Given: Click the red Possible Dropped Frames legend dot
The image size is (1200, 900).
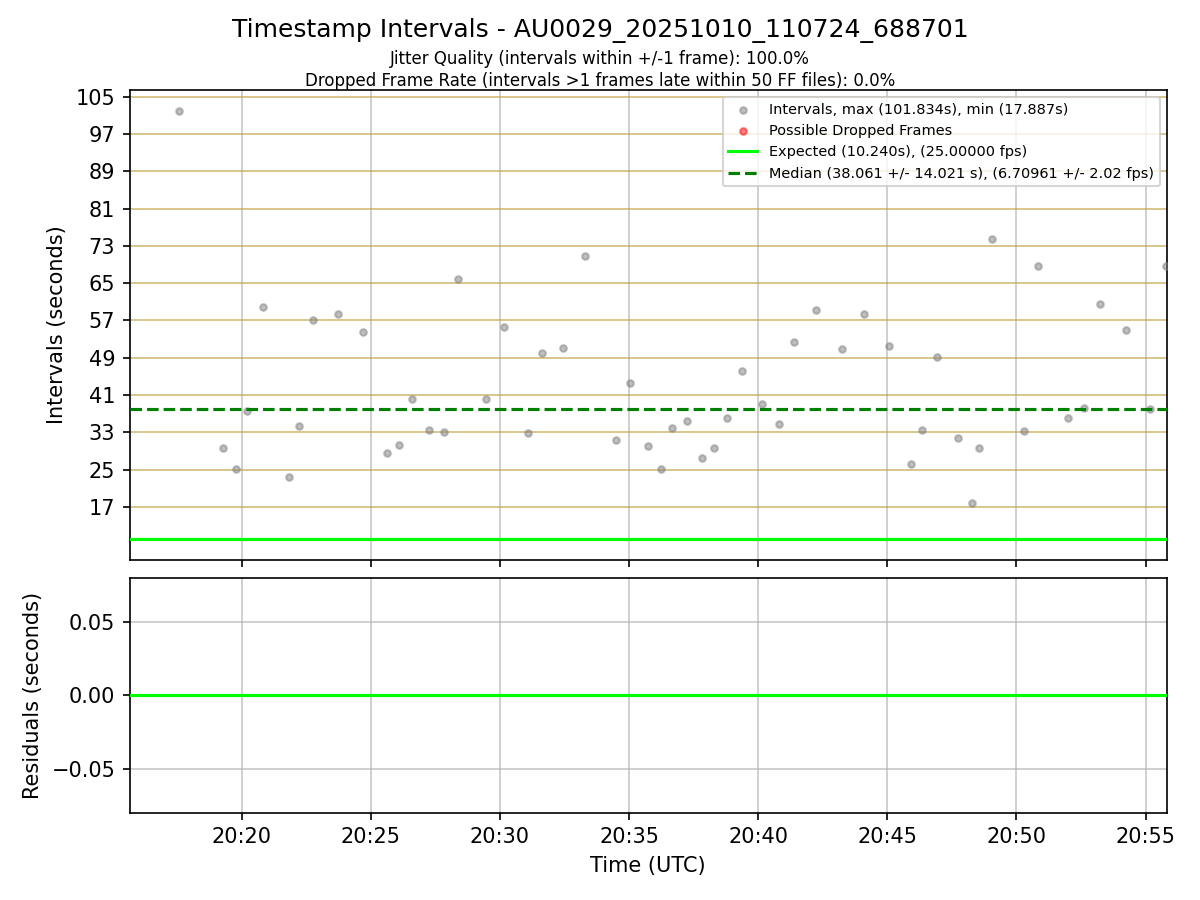Looking at the screenshot, I should click(743, 131).
